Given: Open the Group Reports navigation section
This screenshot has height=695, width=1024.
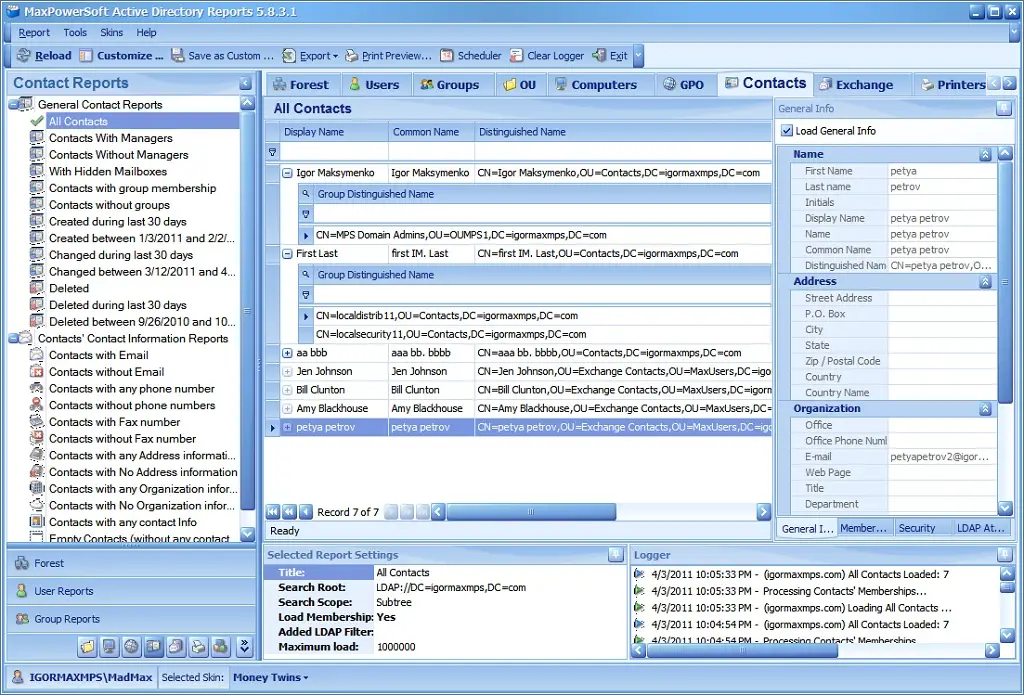Looking at the screenshot, I should pos(131,619).
